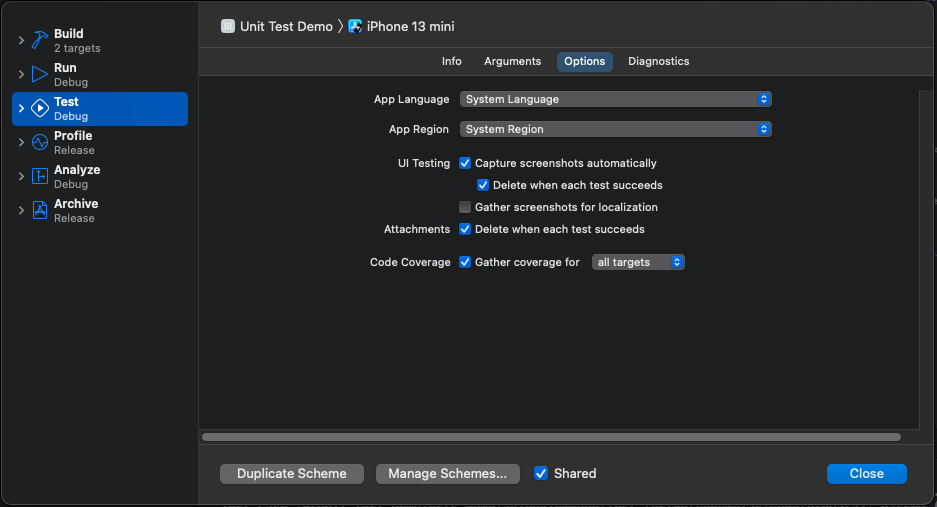Select the Build row labeled 2 targets

(x=100, y=40)
